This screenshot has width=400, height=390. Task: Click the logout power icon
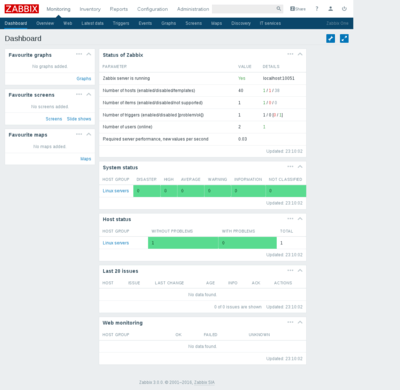[344, 9]
